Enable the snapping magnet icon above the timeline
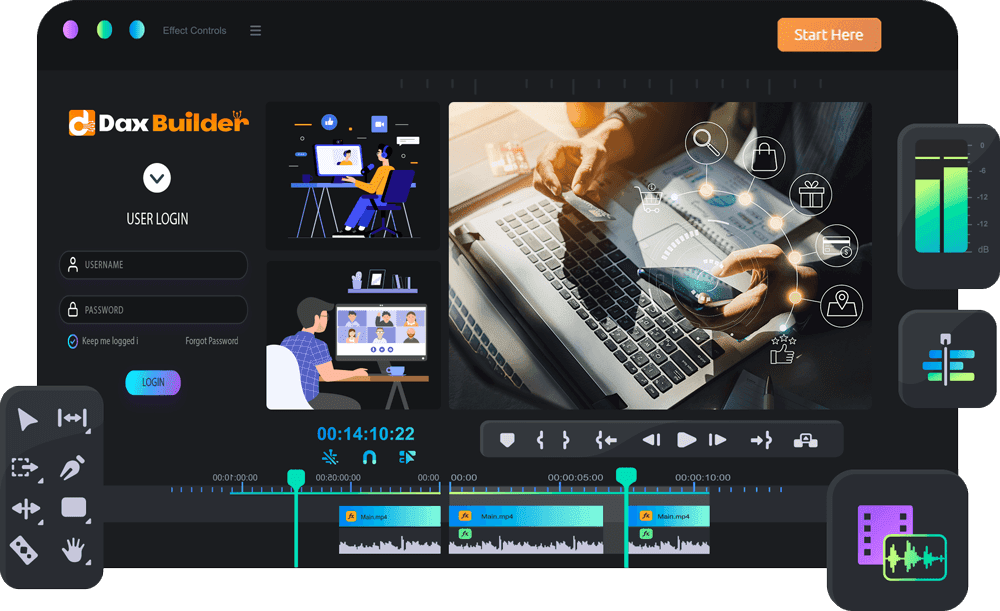The height and width of the screenshot is (611, 1000). [x=369, y=457]
